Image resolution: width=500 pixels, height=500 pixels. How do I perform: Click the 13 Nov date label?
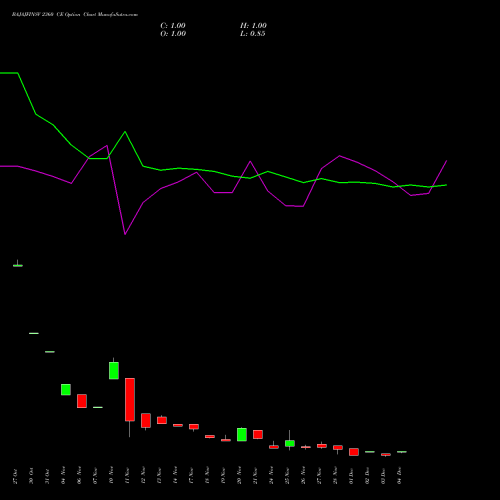[159, 476]
